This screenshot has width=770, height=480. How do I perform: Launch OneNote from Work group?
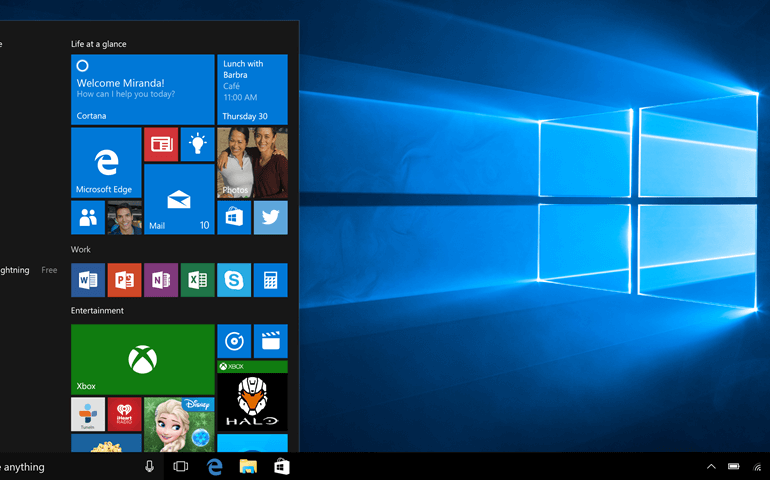pos(161,280)
